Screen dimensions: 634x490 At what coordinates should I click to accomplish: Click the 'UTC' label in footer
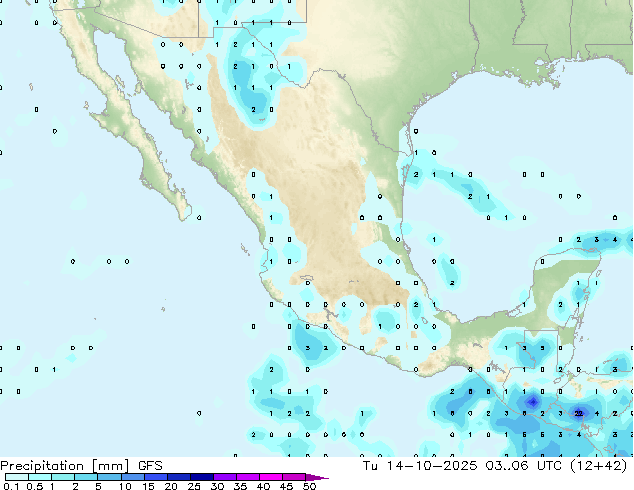549,466
